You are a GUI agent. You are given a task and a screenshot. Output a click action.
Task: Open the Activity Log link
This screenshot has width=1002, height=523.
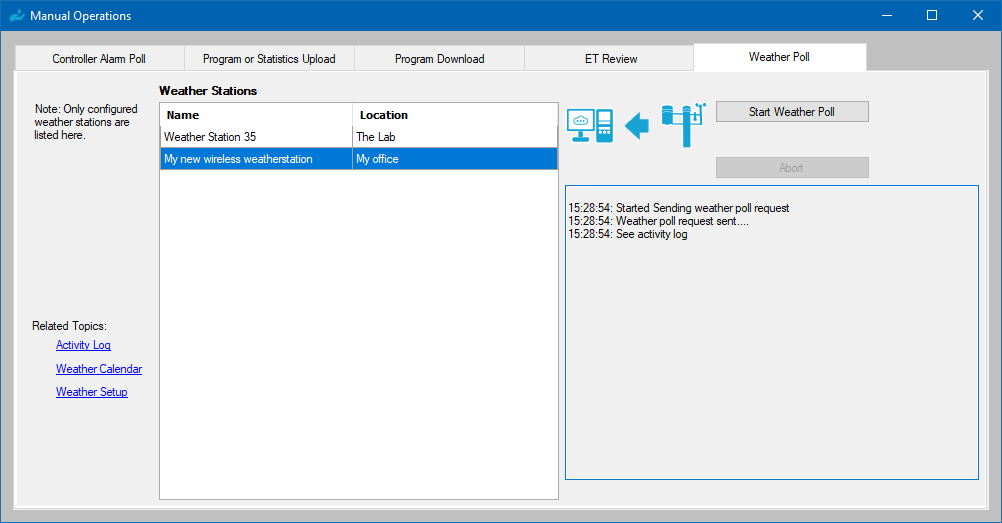pos(83,345)
